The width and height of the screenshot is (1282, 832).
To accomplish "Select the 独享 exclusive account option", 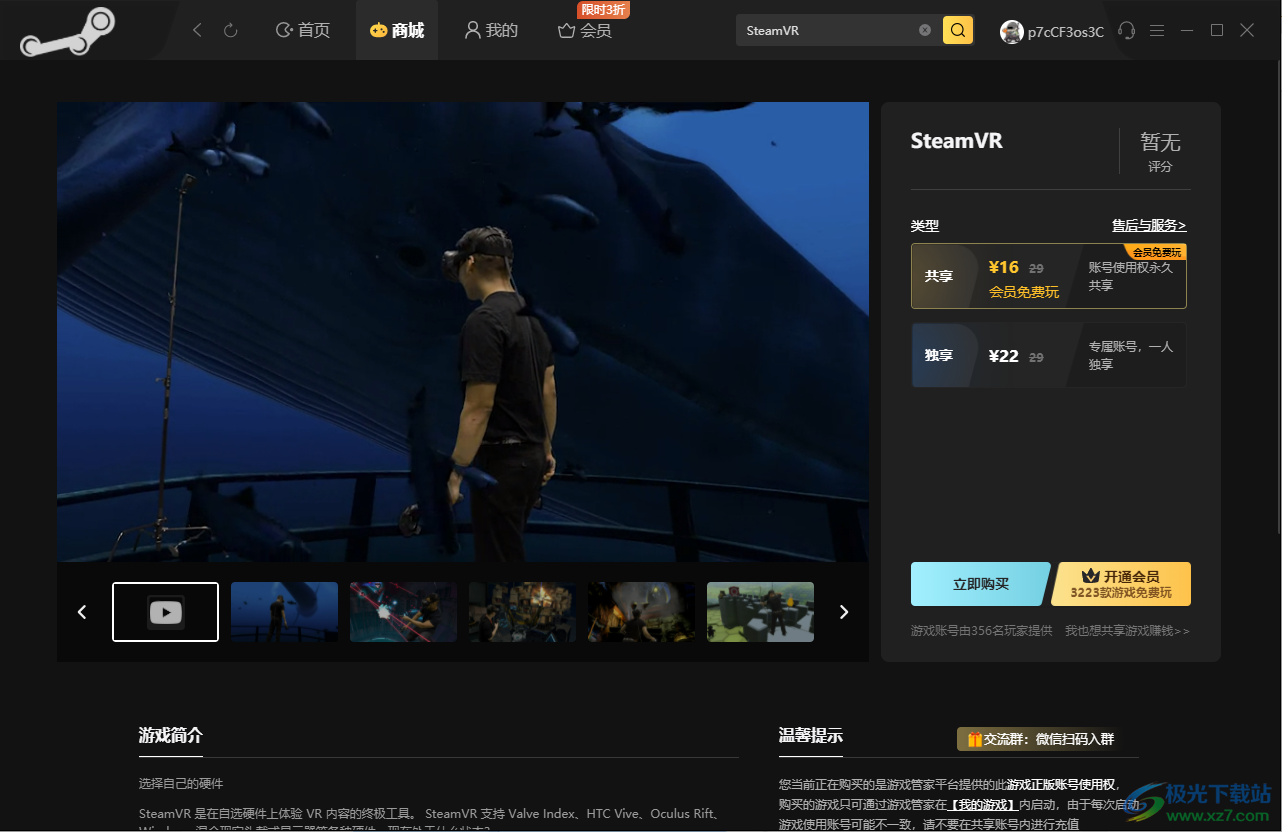I will point(1049,355).
